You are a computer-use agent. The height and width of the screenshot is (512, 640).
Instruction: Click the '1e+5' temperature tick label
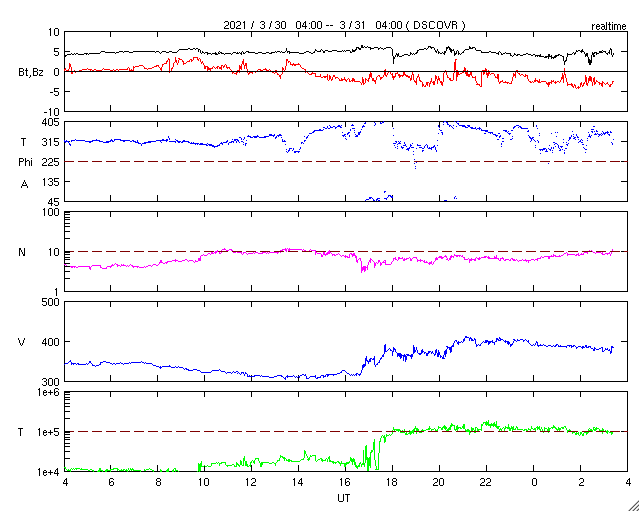tap(48, 432)
